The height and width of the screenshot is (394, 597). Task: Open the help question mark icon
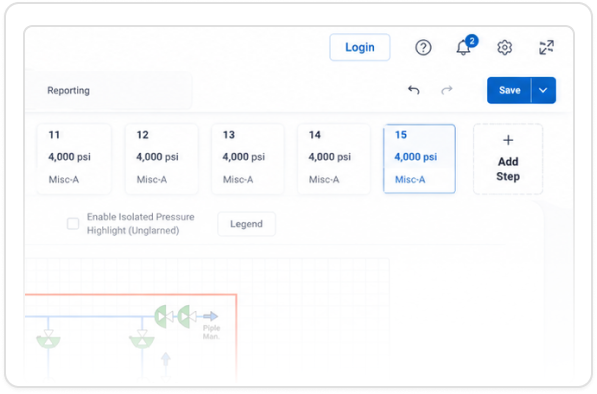click(x=423, y=48)
